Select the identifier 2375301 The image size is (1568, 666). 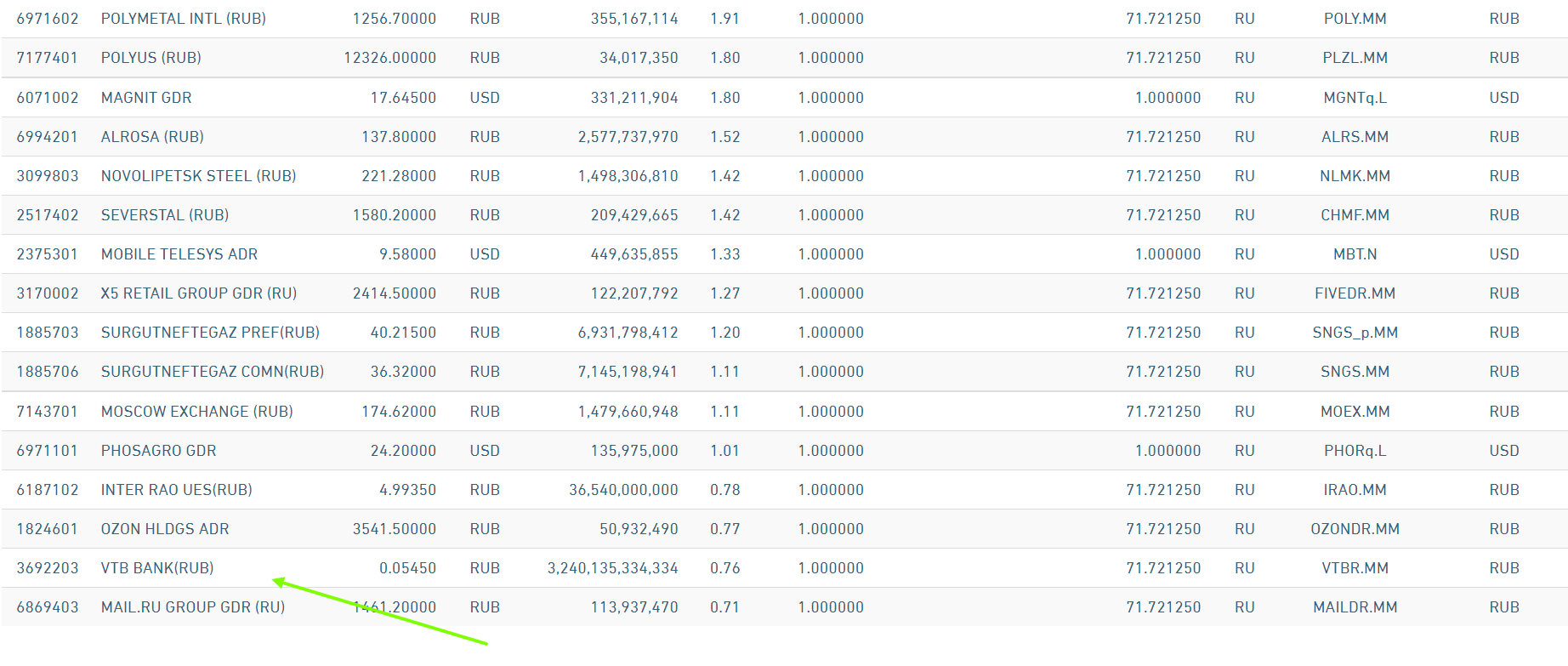(x=48, y=254)
